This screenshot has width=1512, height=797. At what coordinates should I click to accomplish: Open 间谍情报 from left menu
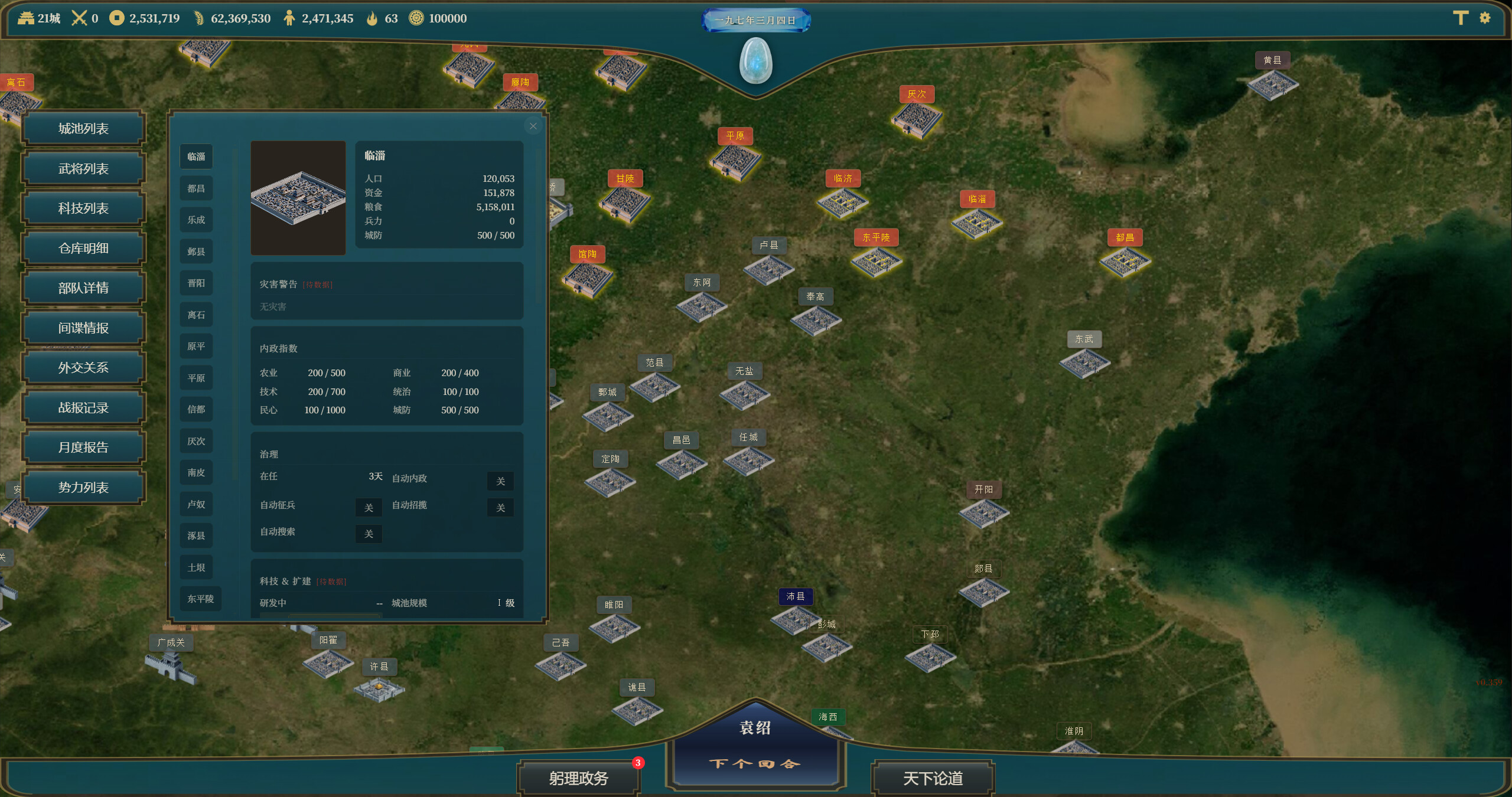tap(83, 328)
